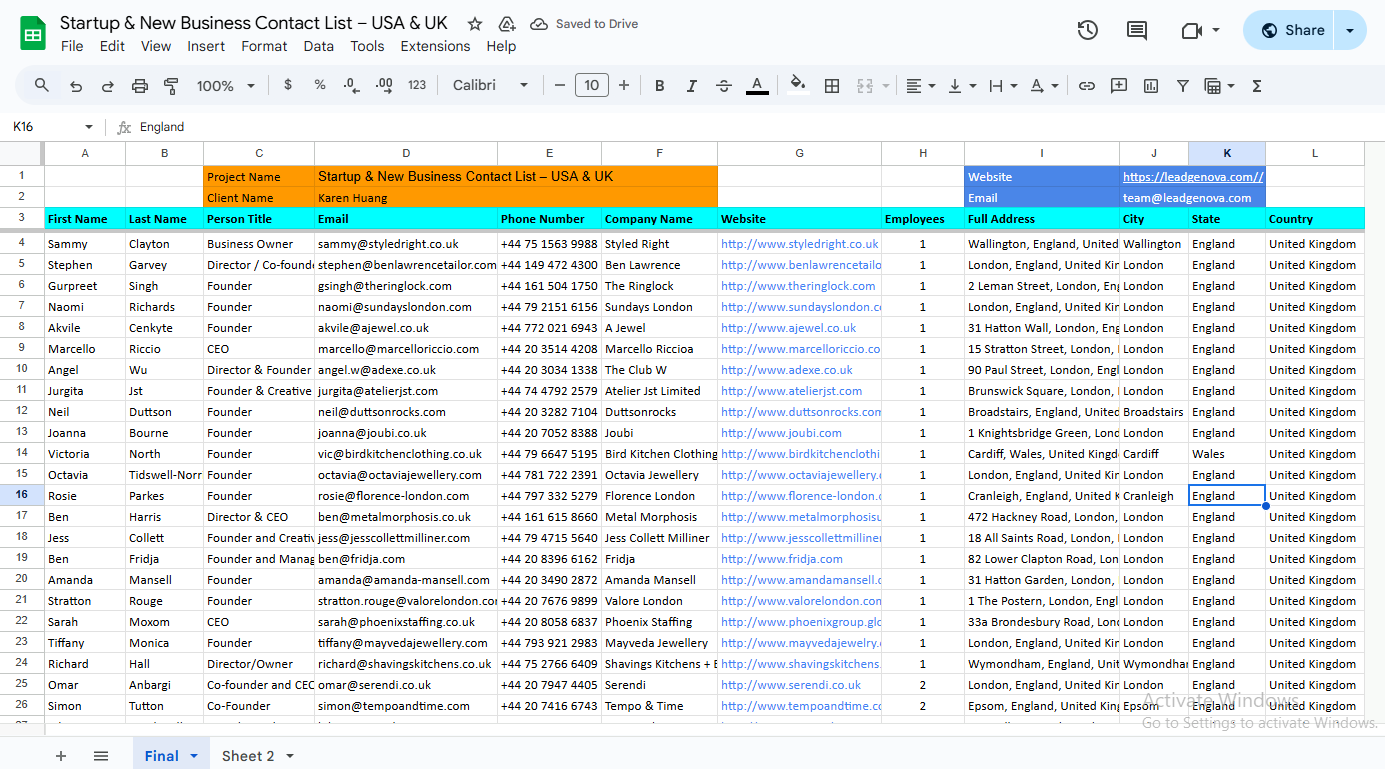Toggle italic formatting
Viewport: 1385px width, 769px height.
(691, 86)
